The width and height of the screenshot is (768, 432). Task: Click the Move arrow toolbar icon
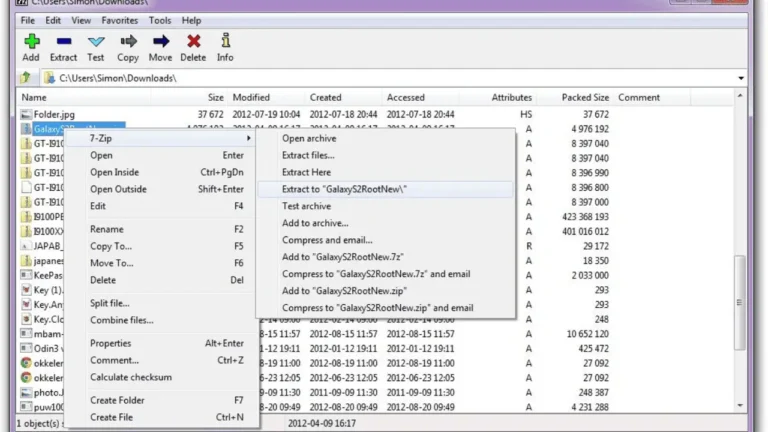click(161, 41)
